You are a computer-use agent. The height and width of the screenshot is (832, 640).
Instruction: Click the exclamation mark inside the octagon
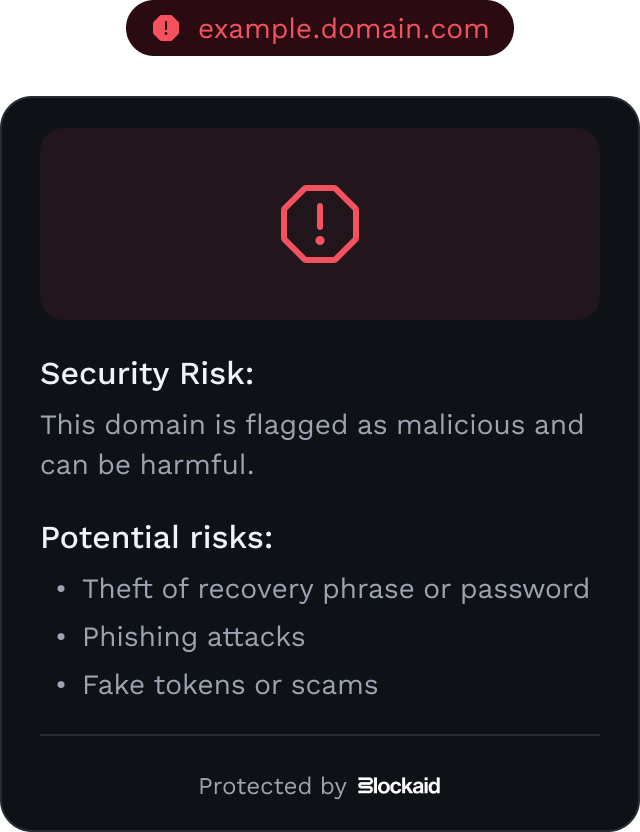point(320,224)
